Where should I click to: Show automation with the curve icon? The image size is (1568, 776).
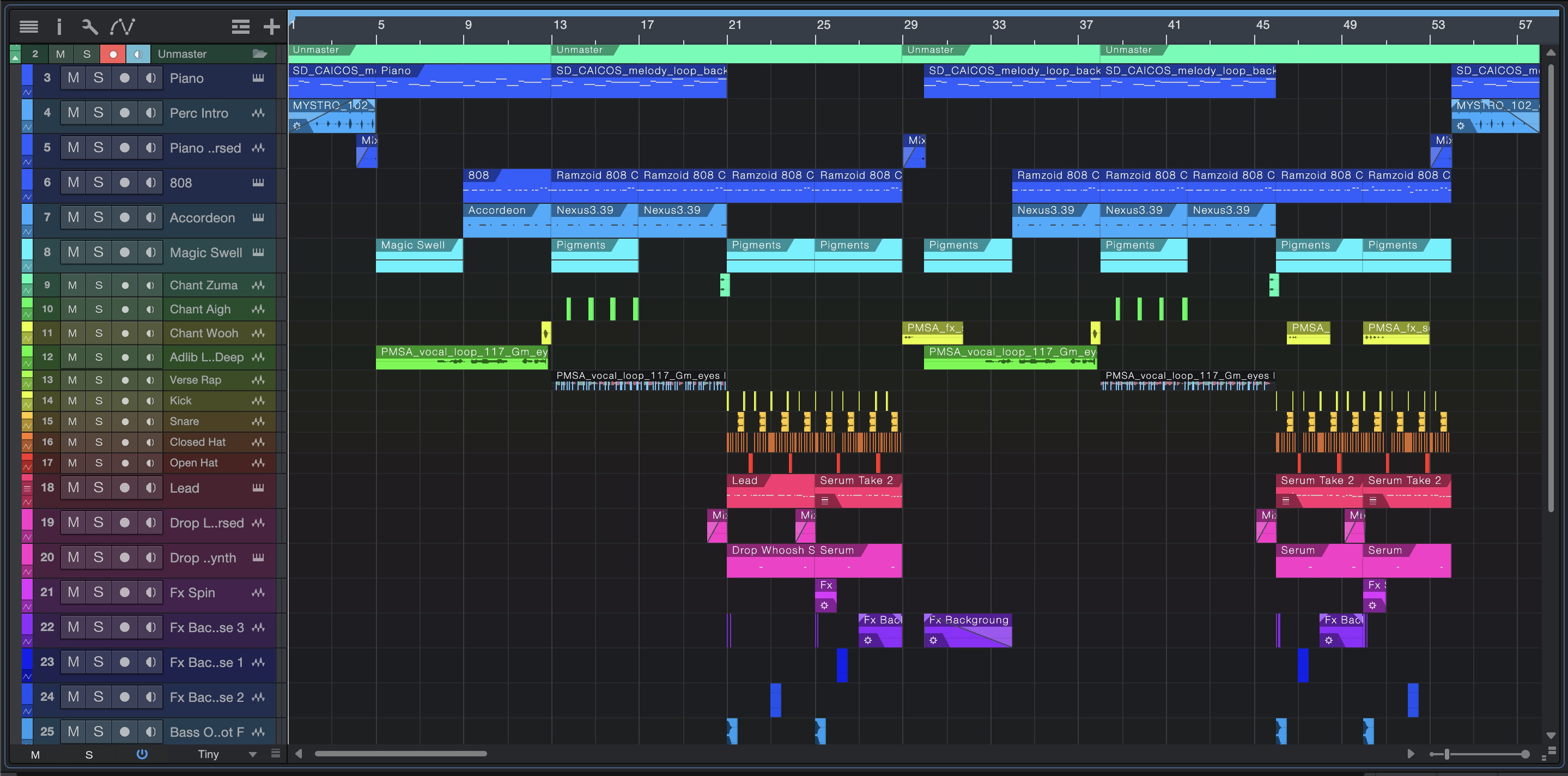(123, 26)
